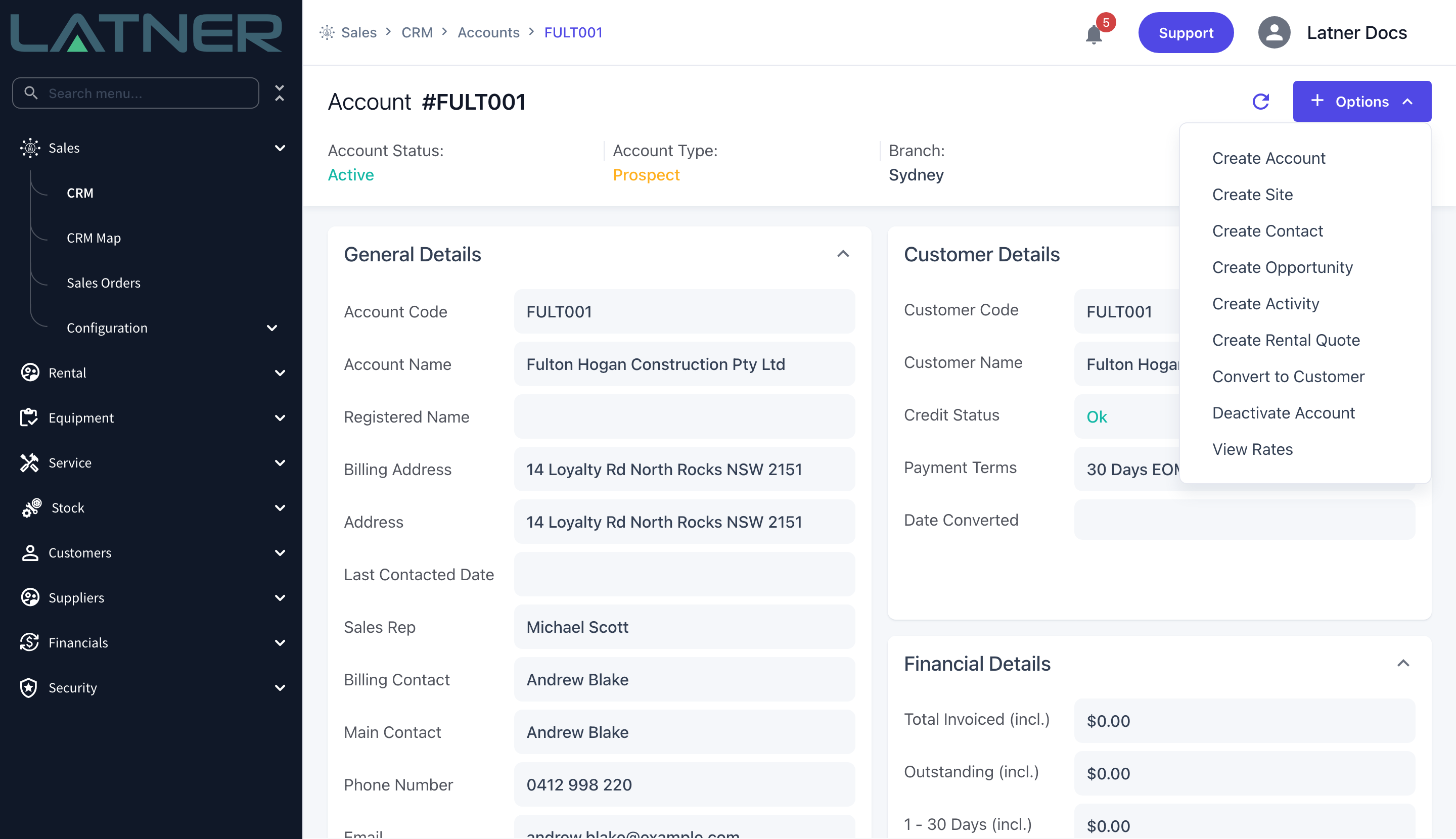1456x839 pixels.
Task: Click the Sales Rep field
Action: [x=684, y=626]
